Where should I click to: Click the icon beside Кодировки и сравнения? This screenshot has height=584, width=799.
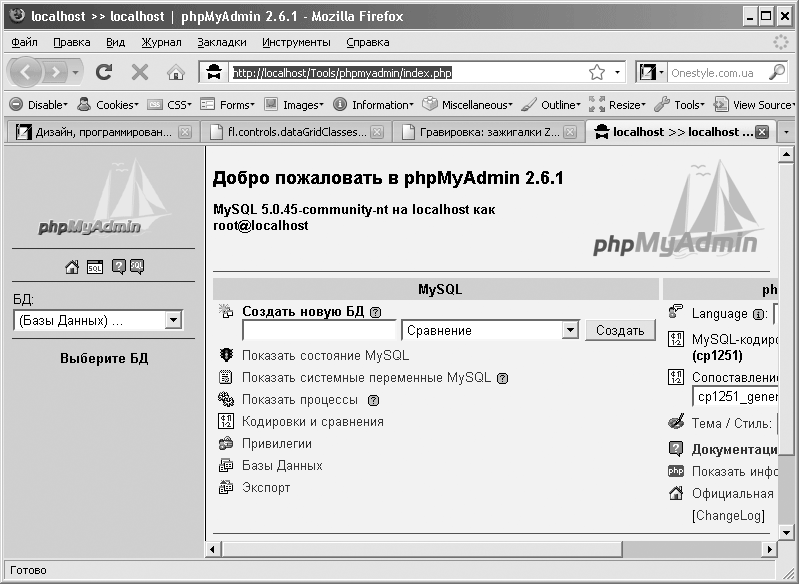(x=226, y=421)
